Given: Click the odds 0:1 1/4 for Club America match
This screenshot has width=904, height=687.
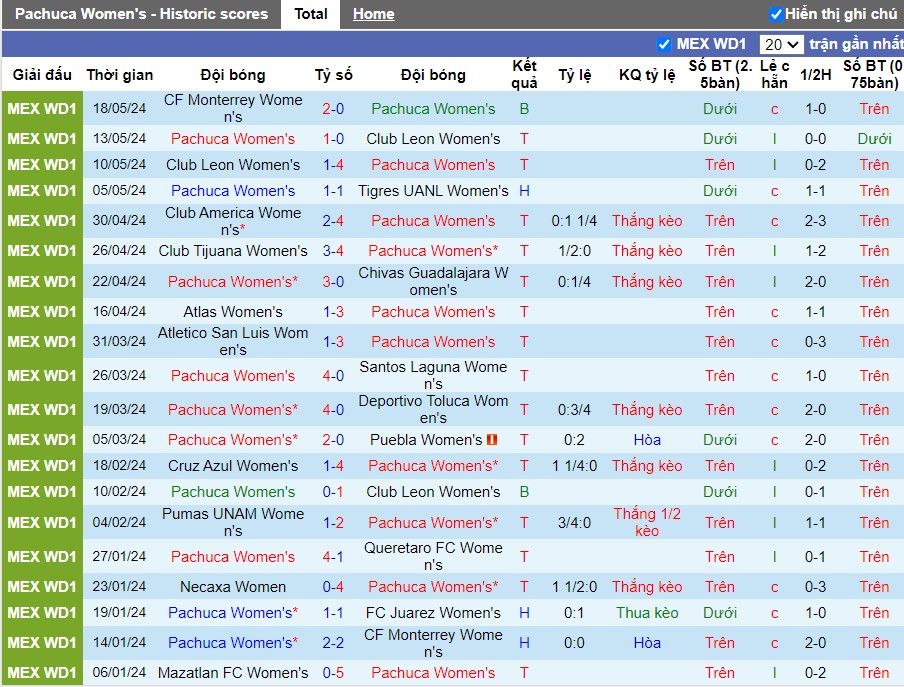Looking at the screenshot, I should 574,221.
